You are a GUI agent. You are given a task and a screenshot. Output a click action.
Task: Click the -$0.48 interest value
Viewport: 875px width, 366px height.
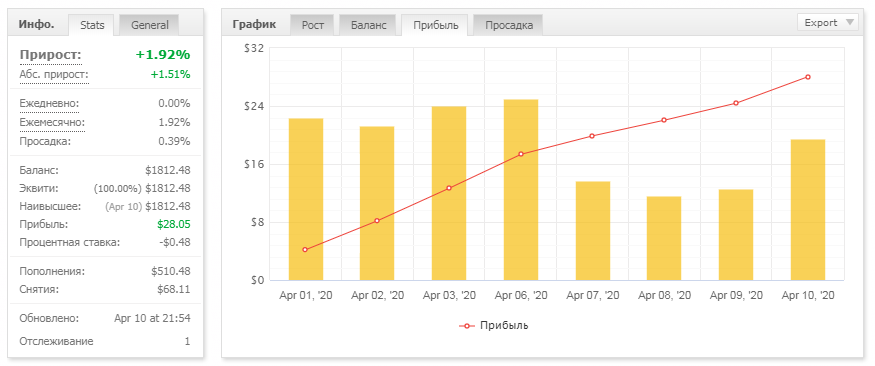click(174, 243)
